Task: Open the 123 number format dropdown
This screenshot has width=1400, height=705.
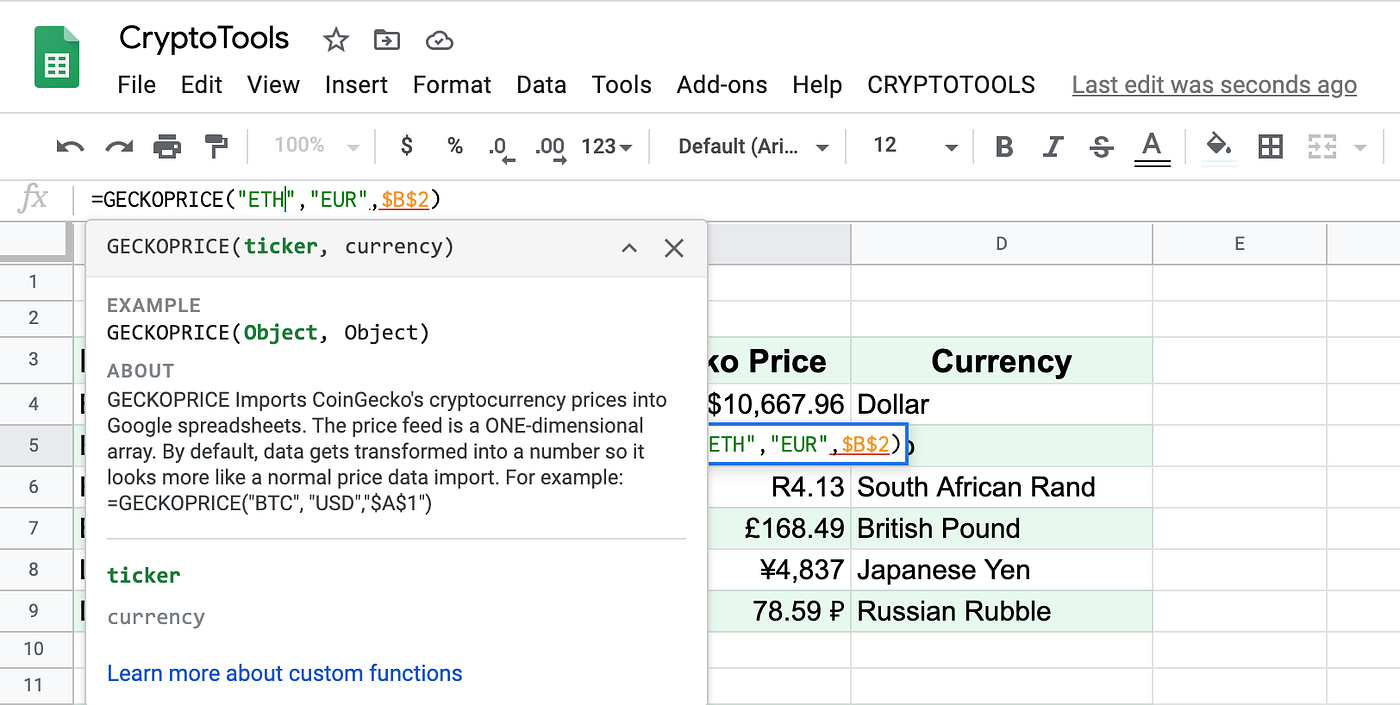Action: click(x=606, y=147)
